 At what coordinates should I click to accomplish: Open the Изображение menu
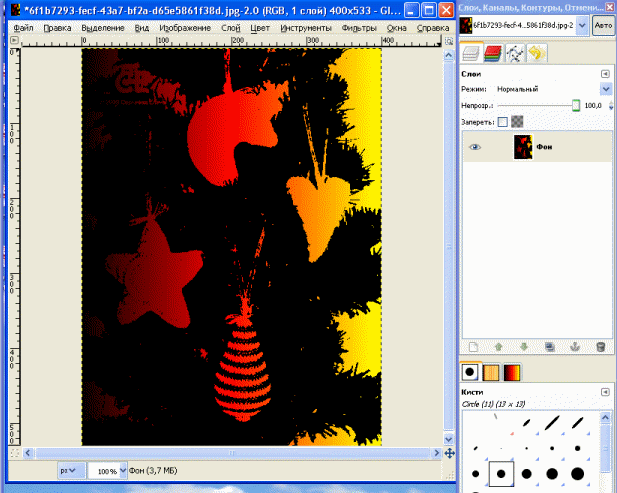coord(185,28)
